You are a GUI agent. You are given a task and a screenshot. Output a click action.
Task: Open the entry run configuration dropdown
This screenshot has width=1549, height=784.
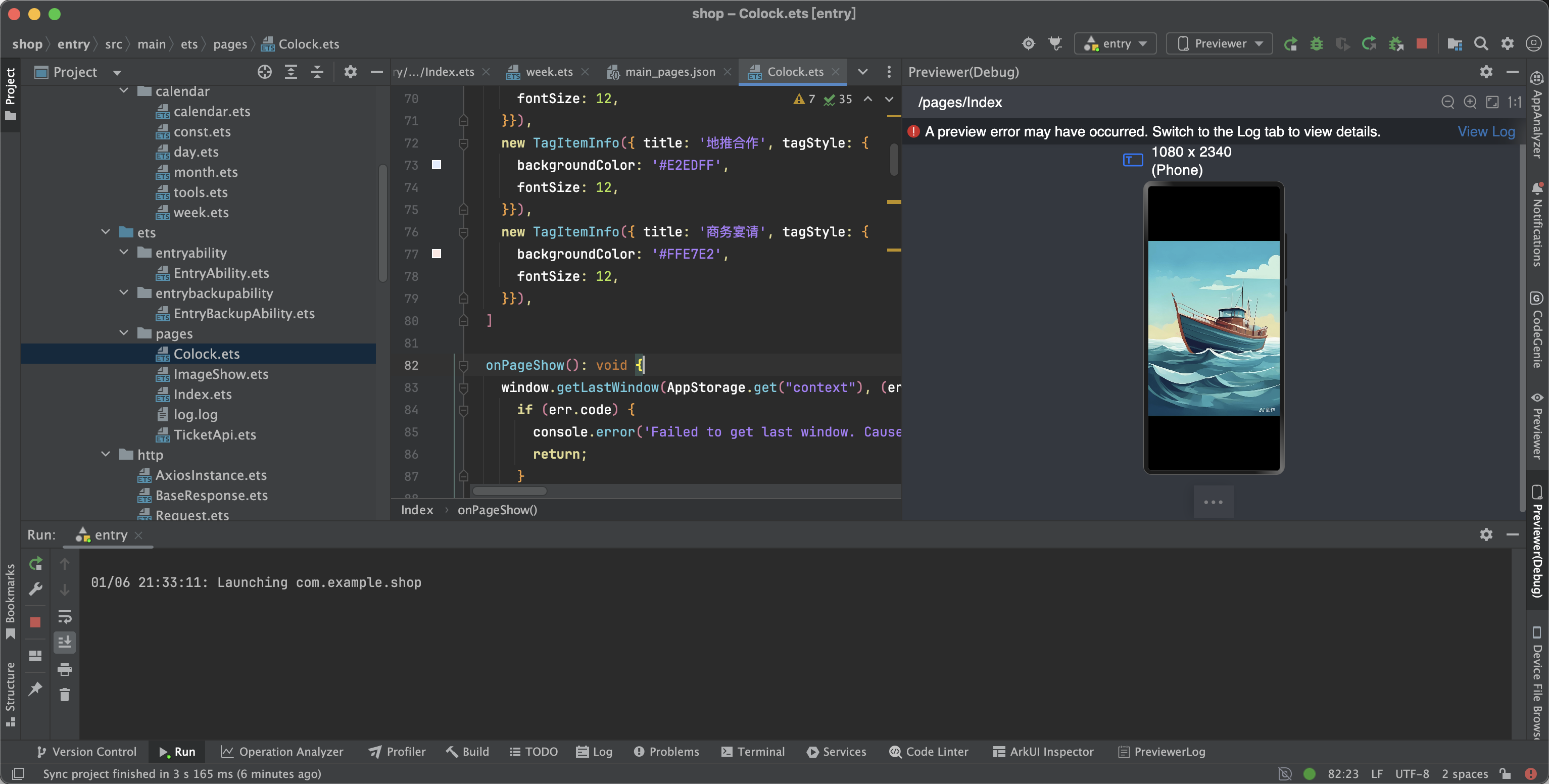point(1116,43)
